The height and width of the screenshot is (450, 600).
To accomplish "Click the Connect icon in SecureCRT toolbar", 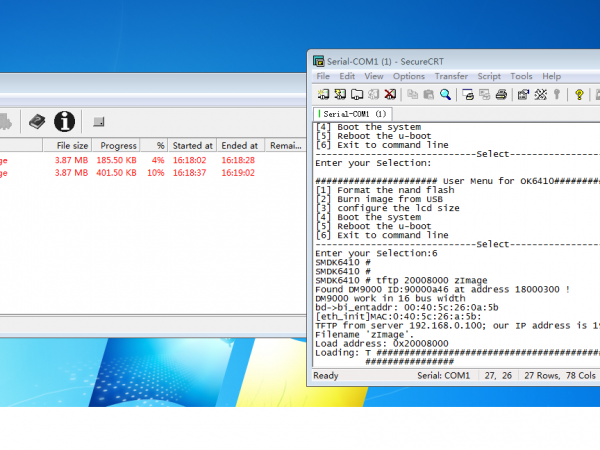I will pos(322,95).
